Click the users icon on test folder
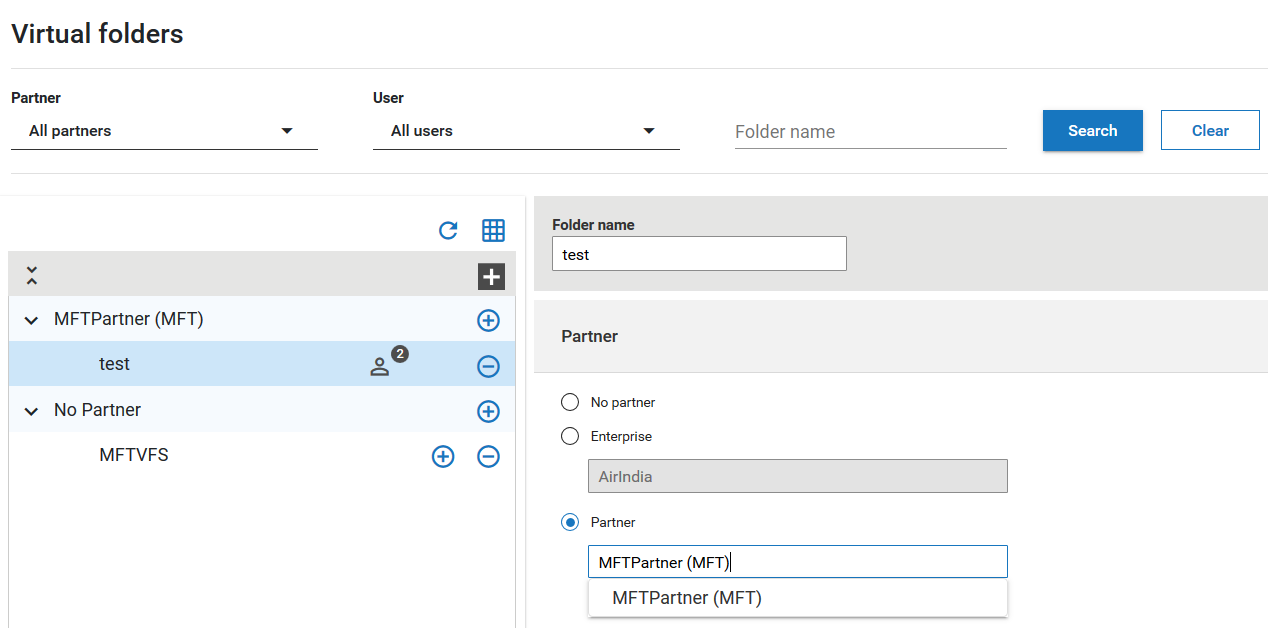Screen dimensions: 1268x628 [x=380, y=366]
